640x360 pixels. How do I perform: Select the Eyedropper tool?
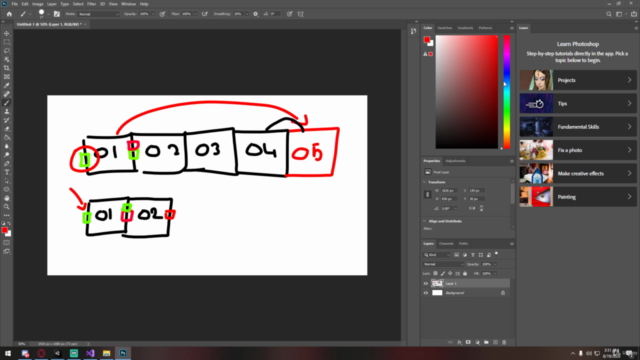point(7,85)
